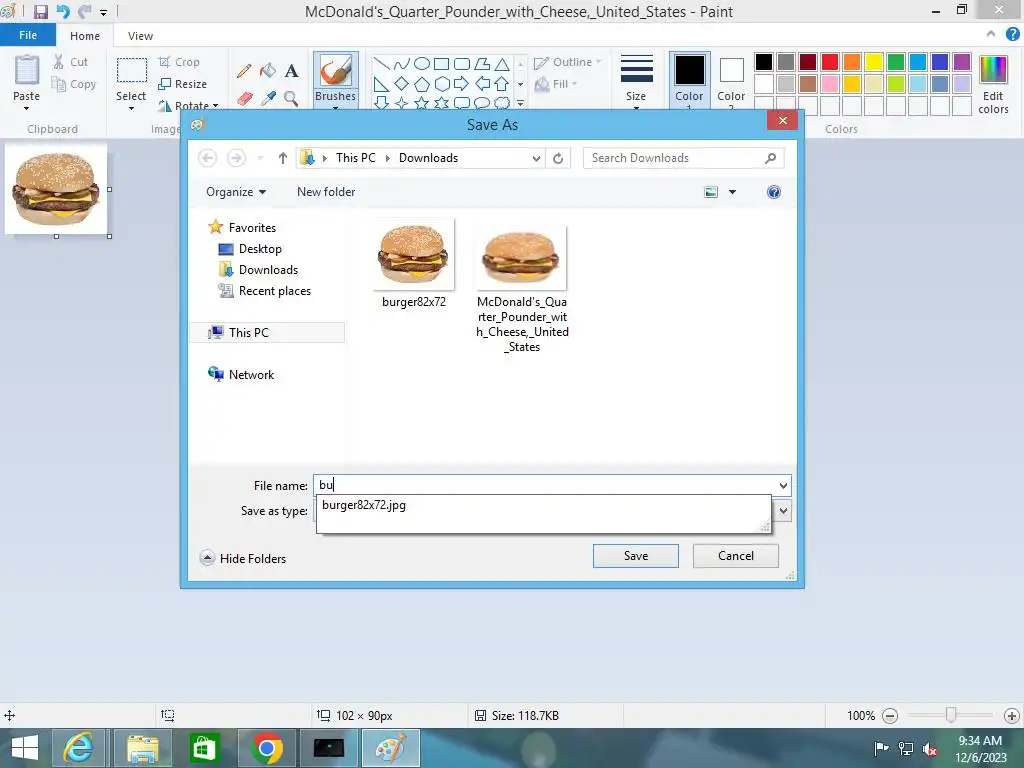Click the Brushes tool icon
Screen dimensions: 1024x768
pos(336,70)
